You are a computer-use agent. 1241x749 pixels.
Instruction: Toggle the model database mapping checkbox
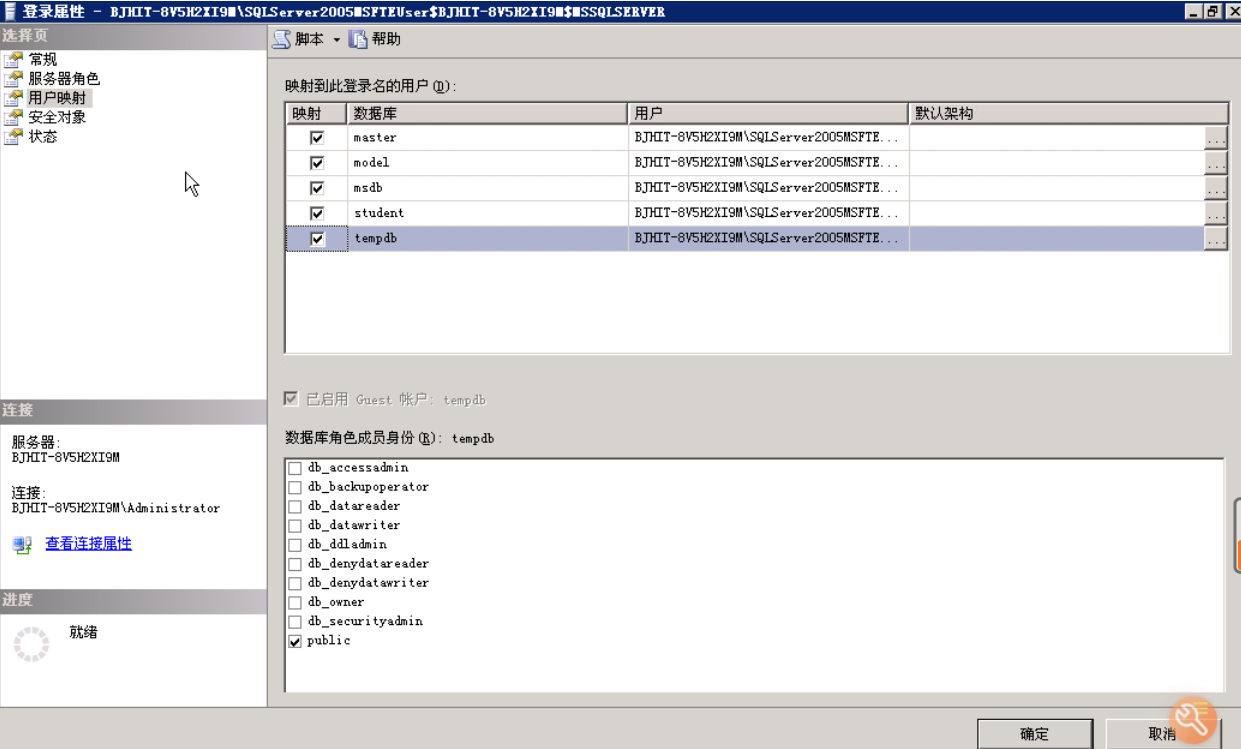[317, 163]
